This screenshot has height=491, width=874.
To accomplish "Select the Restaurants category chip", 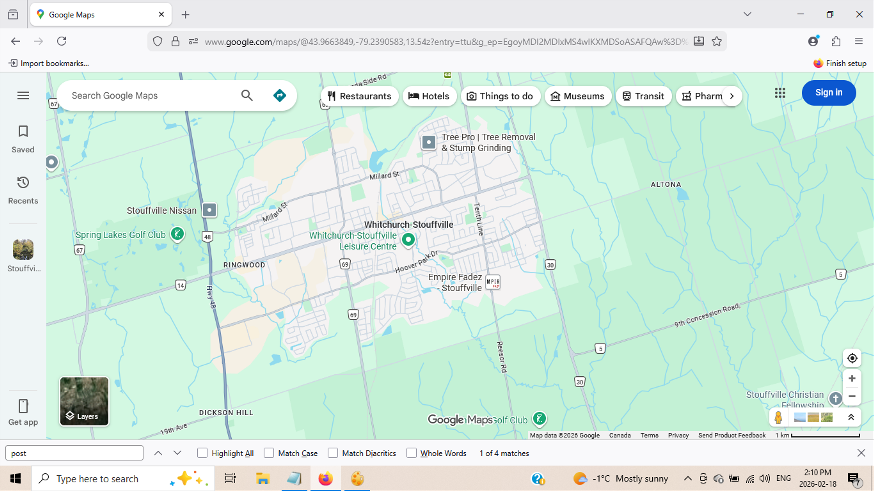I will click(359, 96).
